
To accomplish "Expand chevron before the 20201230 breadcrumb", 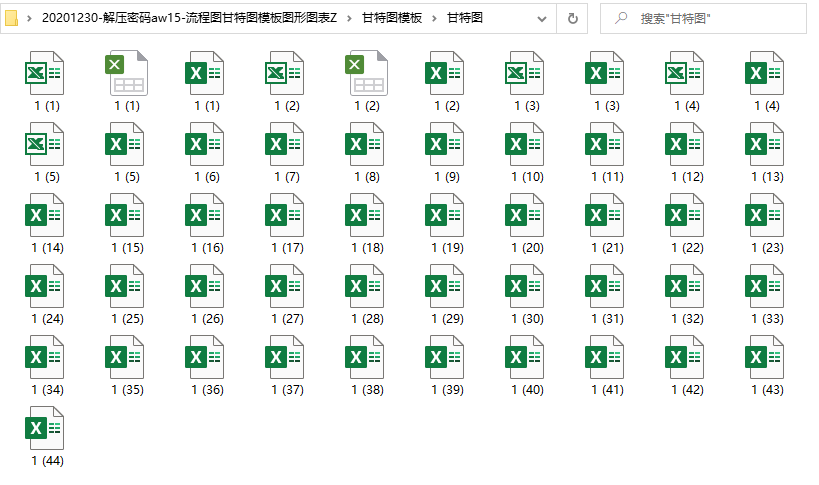I will (x=29, y=18).
